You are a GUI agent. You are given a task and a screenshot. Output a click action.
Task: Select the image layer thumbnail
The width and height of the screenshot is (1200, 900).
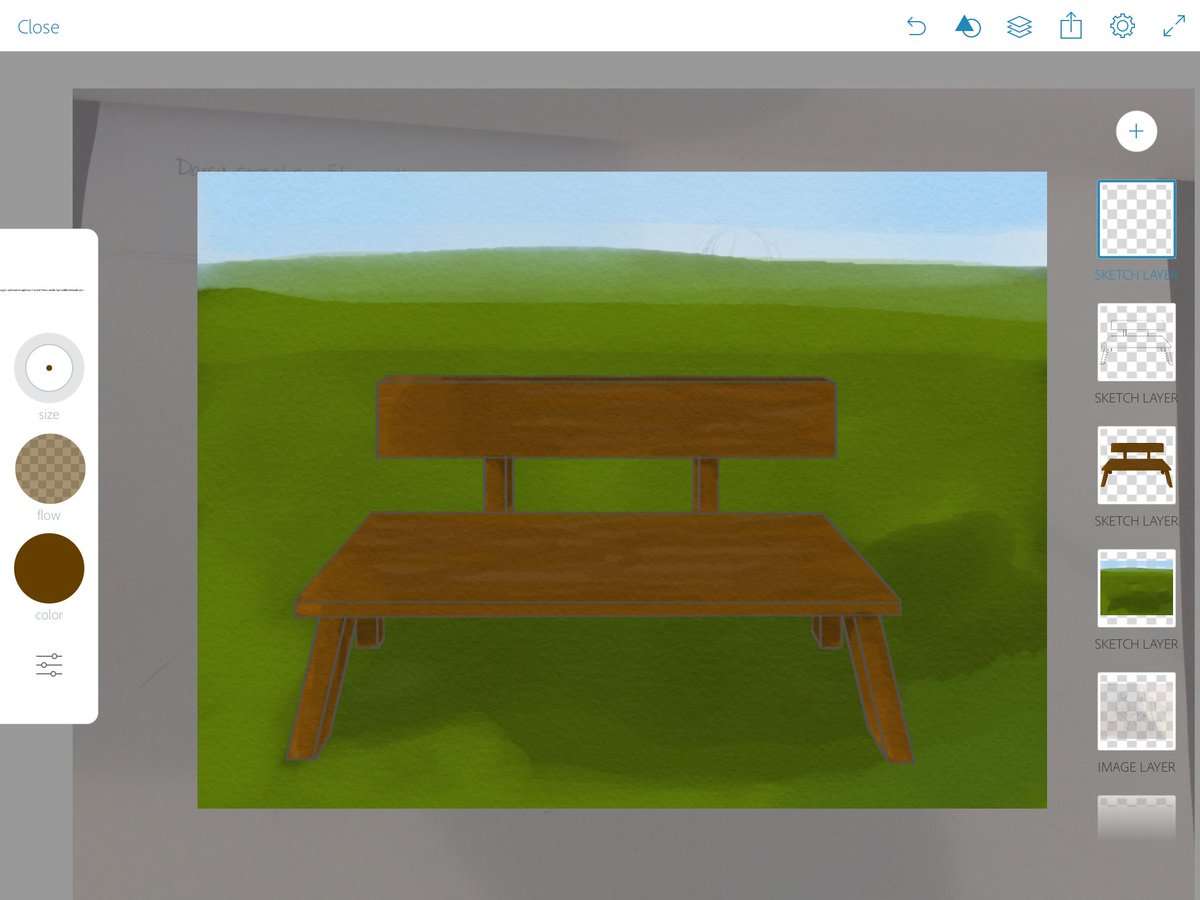(x=1136, y=711)
